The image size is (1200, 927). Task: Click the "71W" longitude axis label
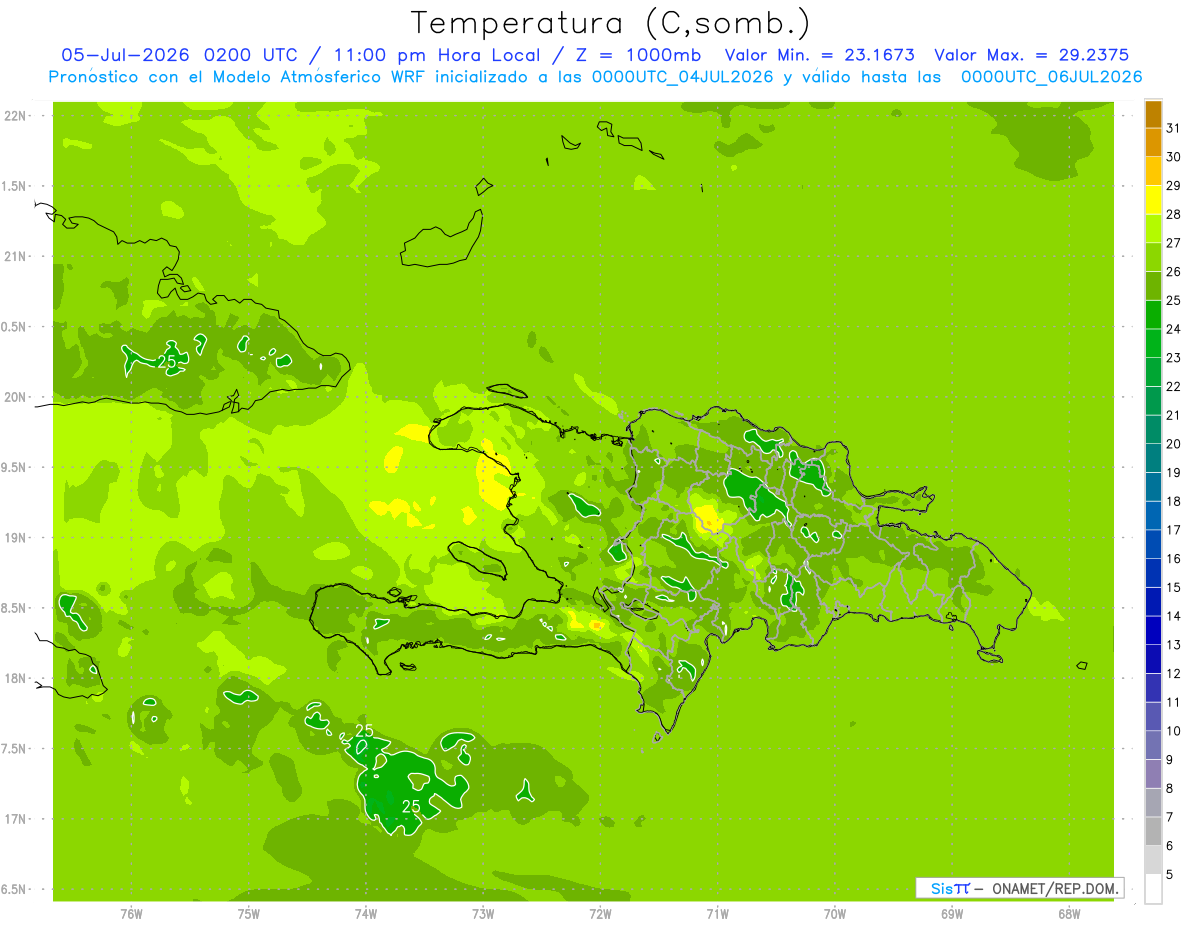pyautogui.click(x=717, y=913)
